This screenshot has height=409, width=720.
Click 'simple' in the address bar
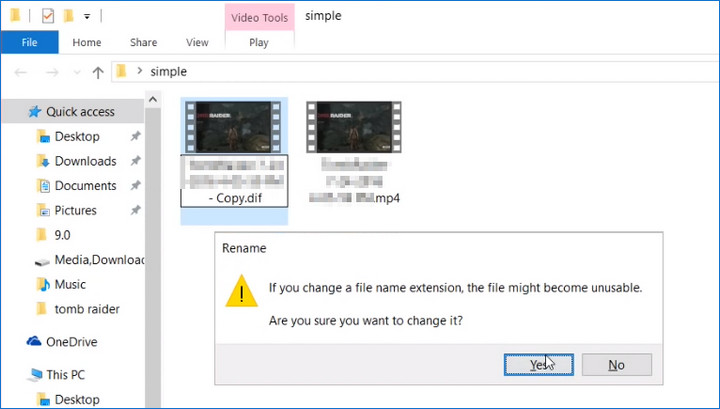tap(169, 72)
